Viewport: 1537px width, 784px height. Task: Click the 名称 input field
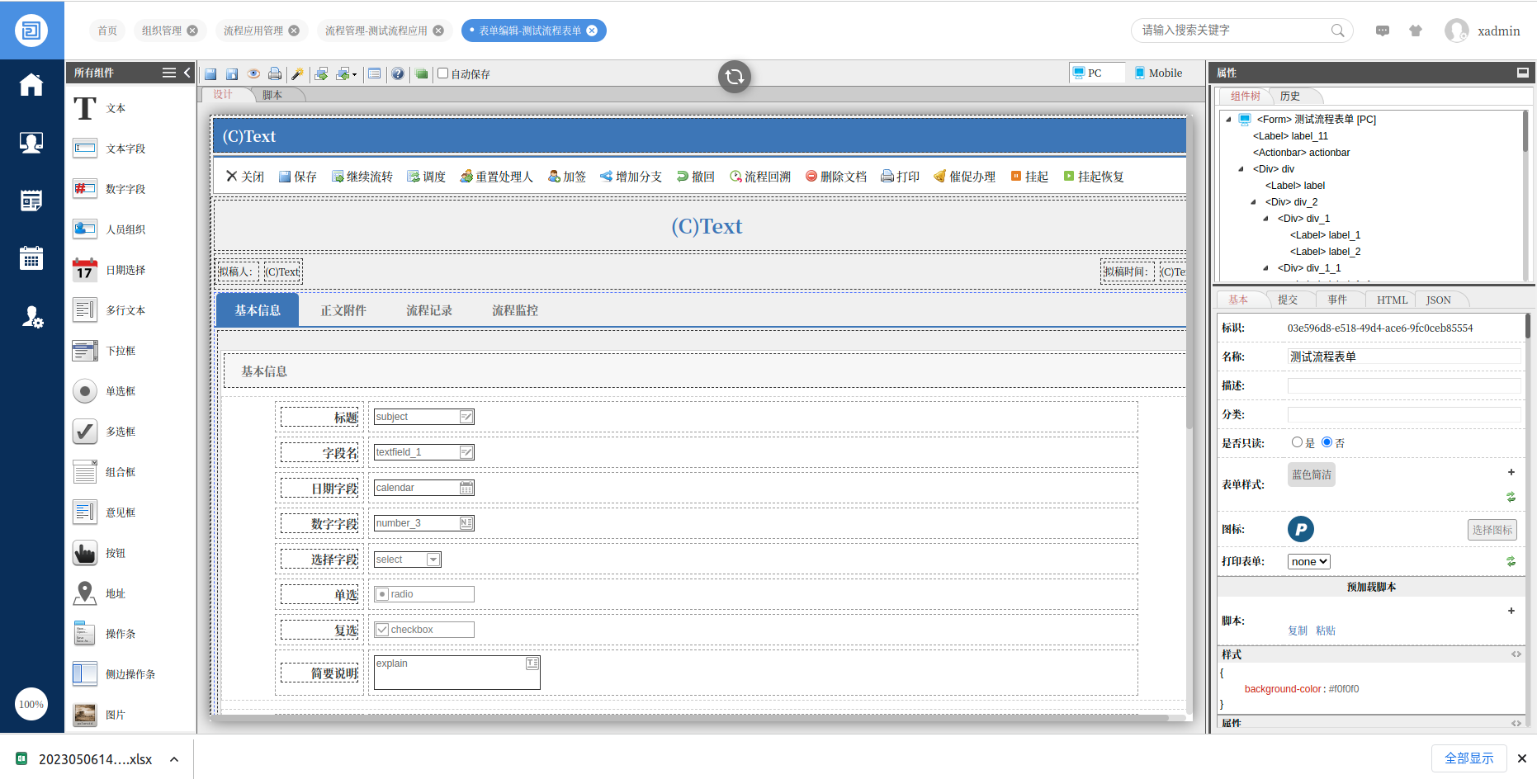1403,357
